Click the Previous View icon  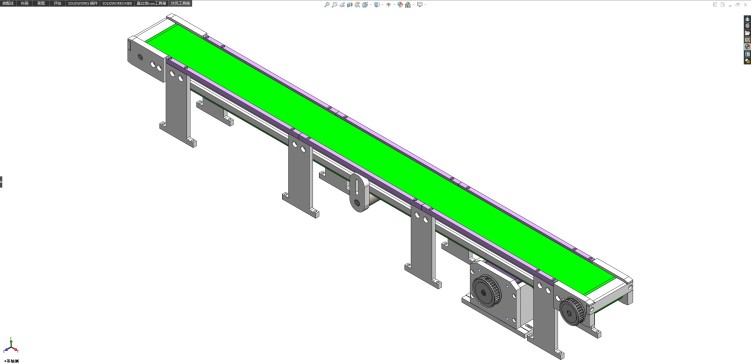[342, 5]
